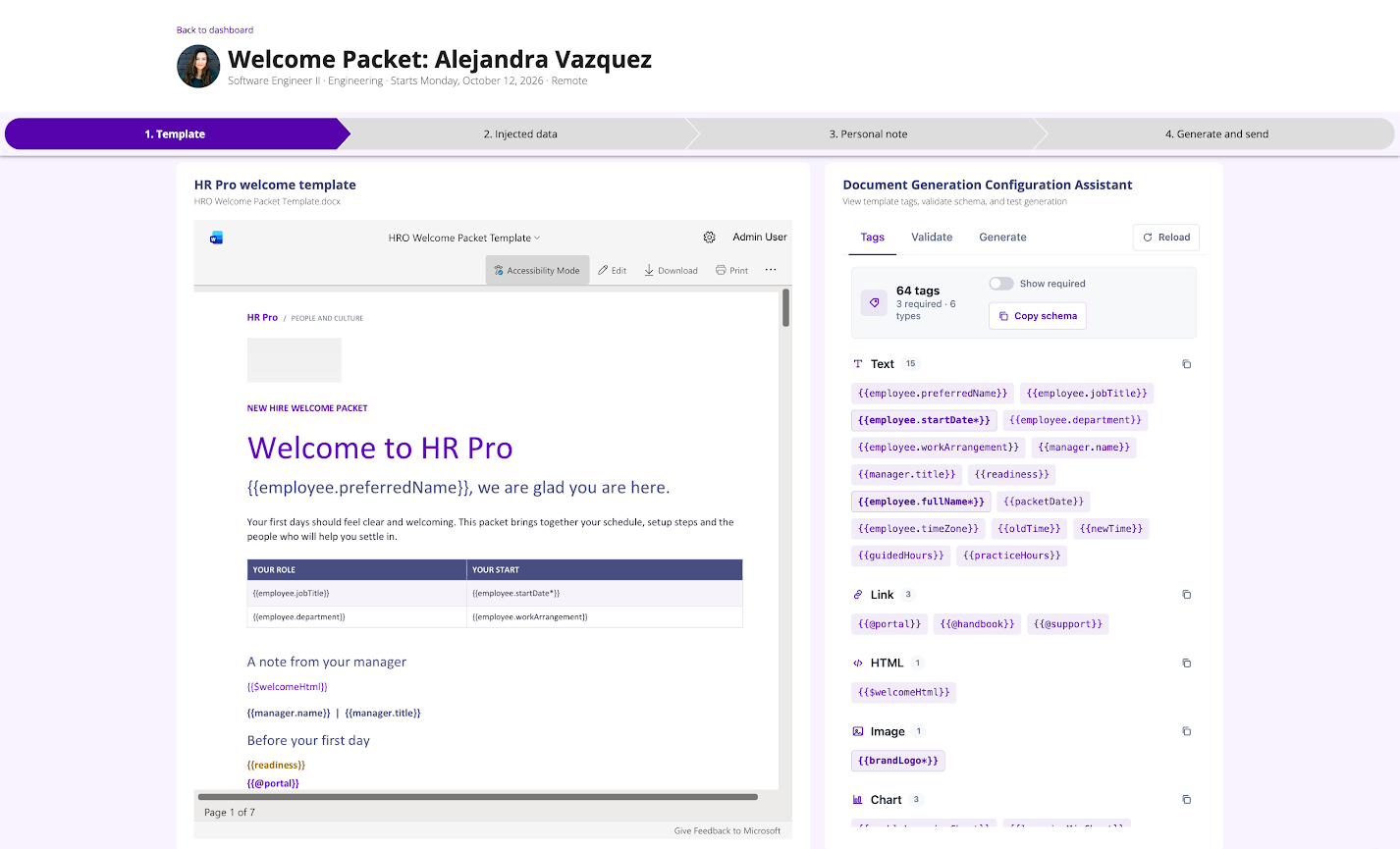Click the "Page 1 of 7" indicator

pos(230,813)
